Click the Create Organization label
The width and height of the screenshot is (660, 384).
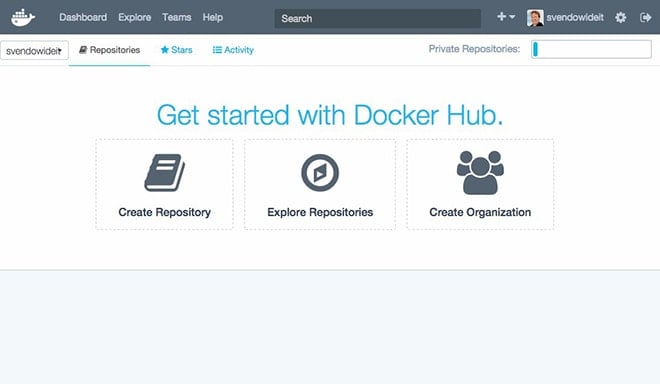click(x=480, y=212)
